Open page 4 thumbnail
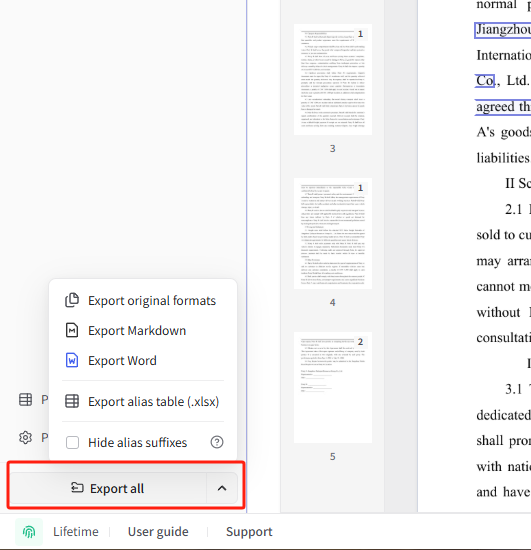The height and width of the screenshot is (550, 531). click(x=333, y=234)
